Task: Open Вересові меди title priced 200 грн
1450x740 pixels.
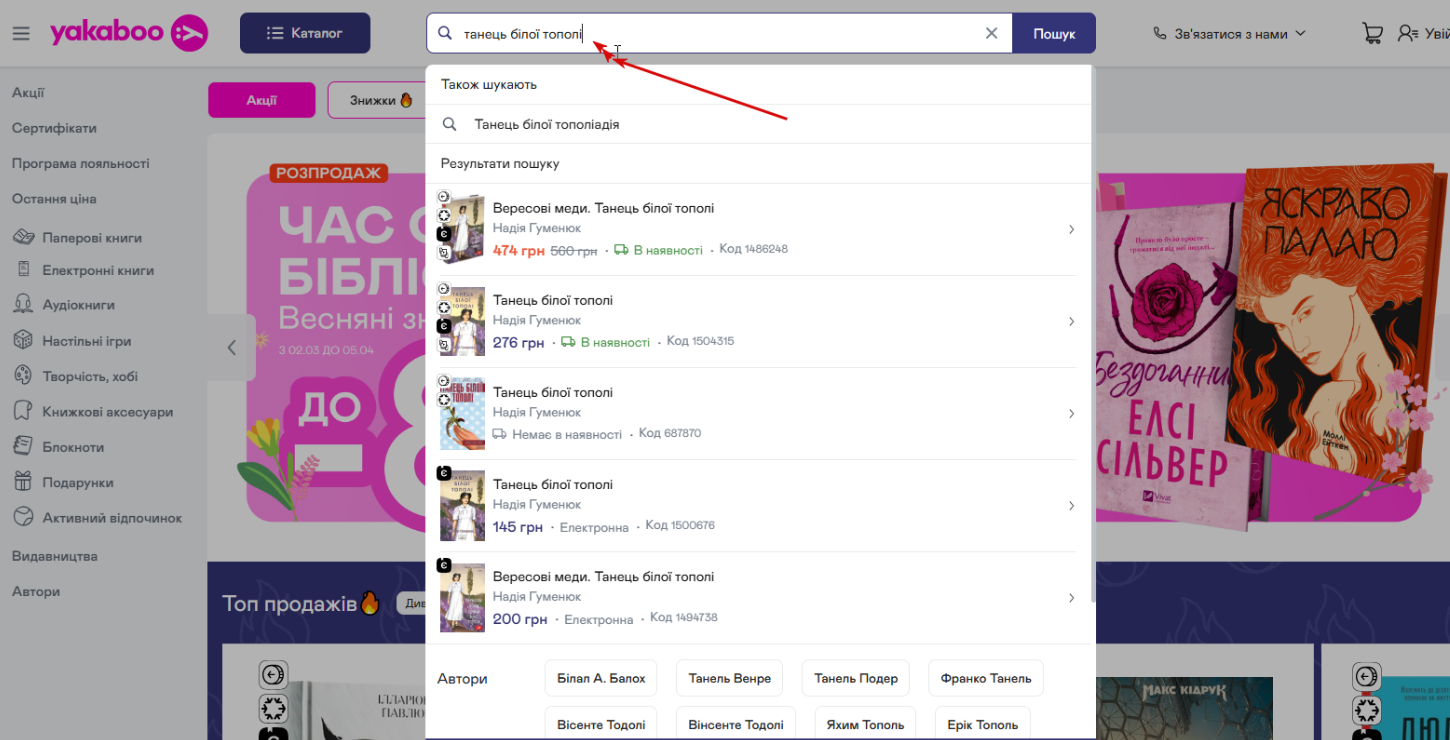Action: (x=603, y=576)
